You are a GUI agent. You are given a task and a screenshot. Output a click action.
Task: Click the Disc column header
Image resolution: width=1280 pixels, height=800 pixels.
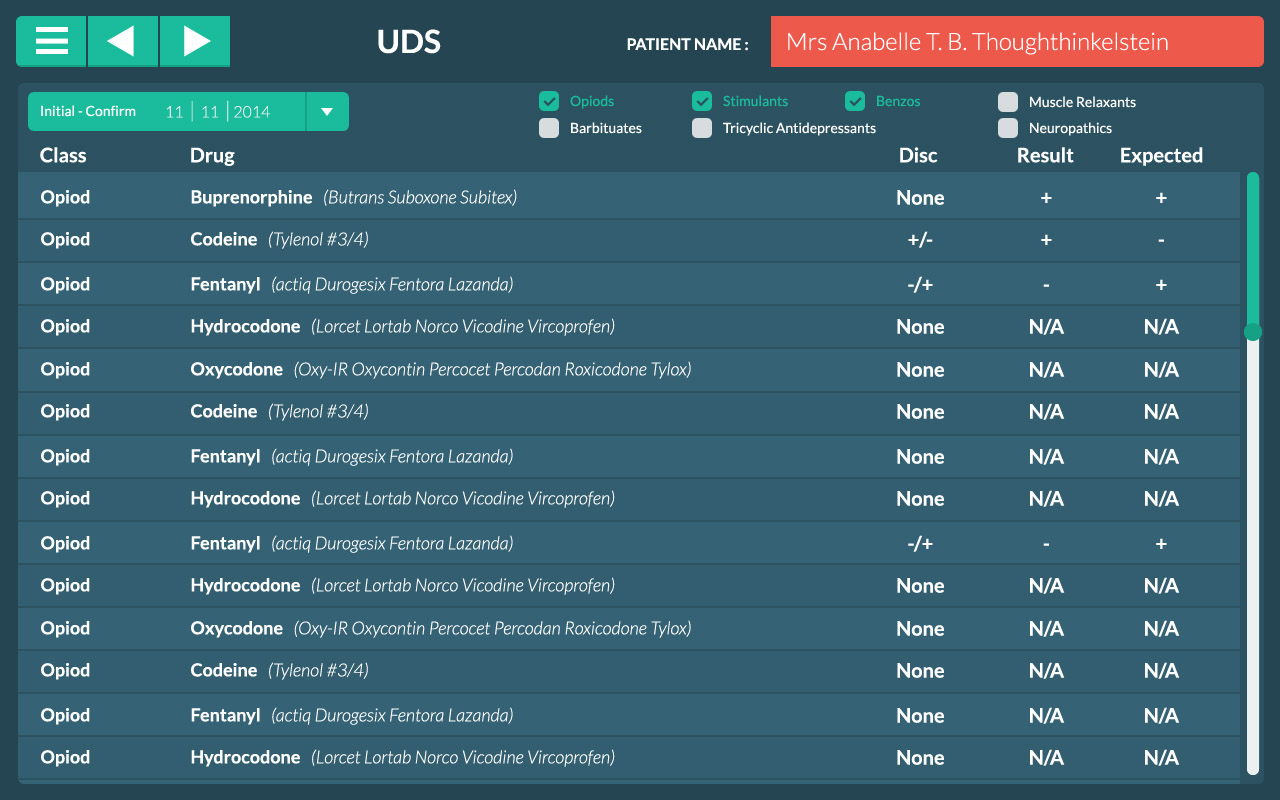918,155
